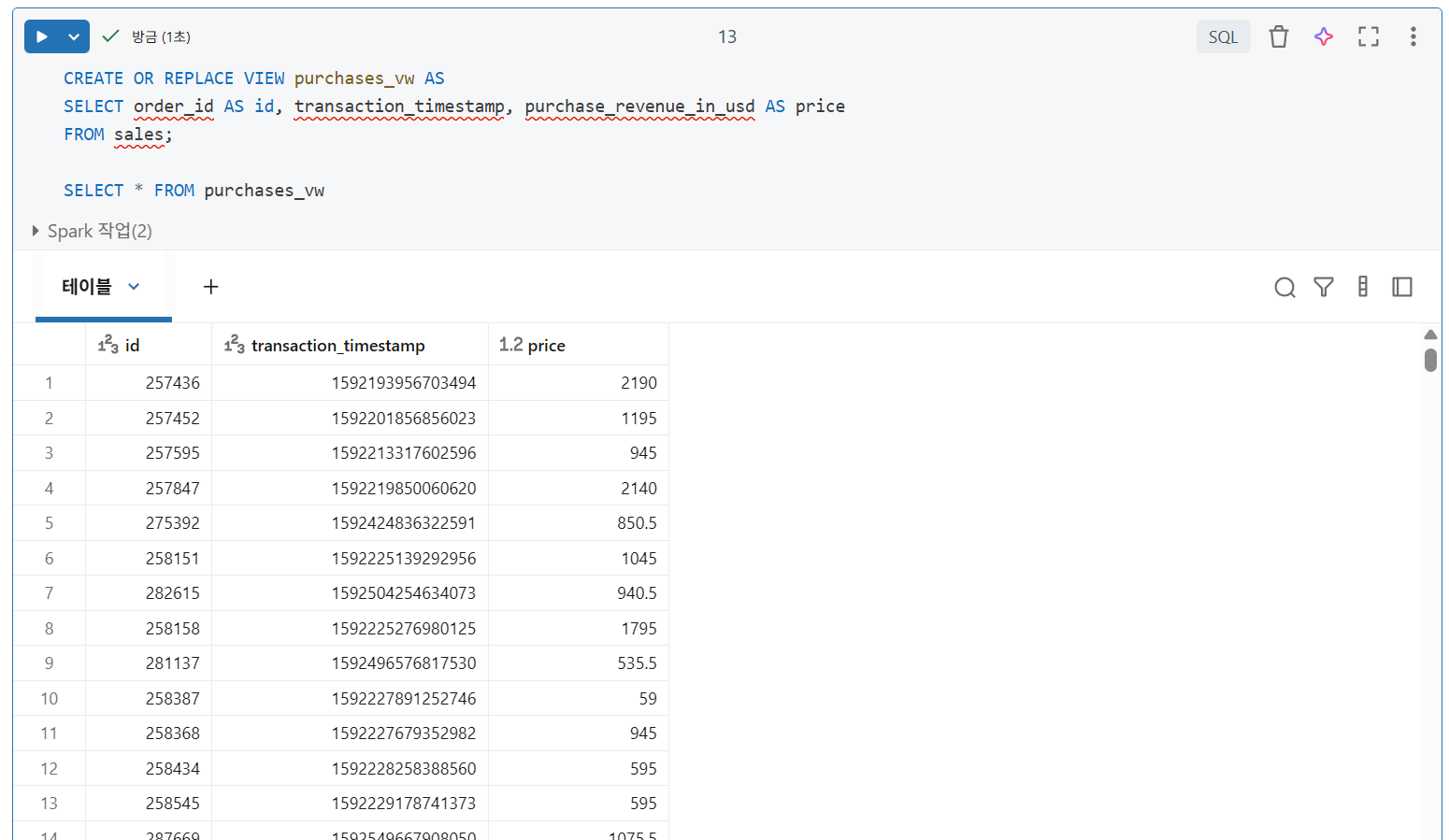Select the id cell 258368
The height and width of the screenshot is (840, 1449).
[149, 733]
